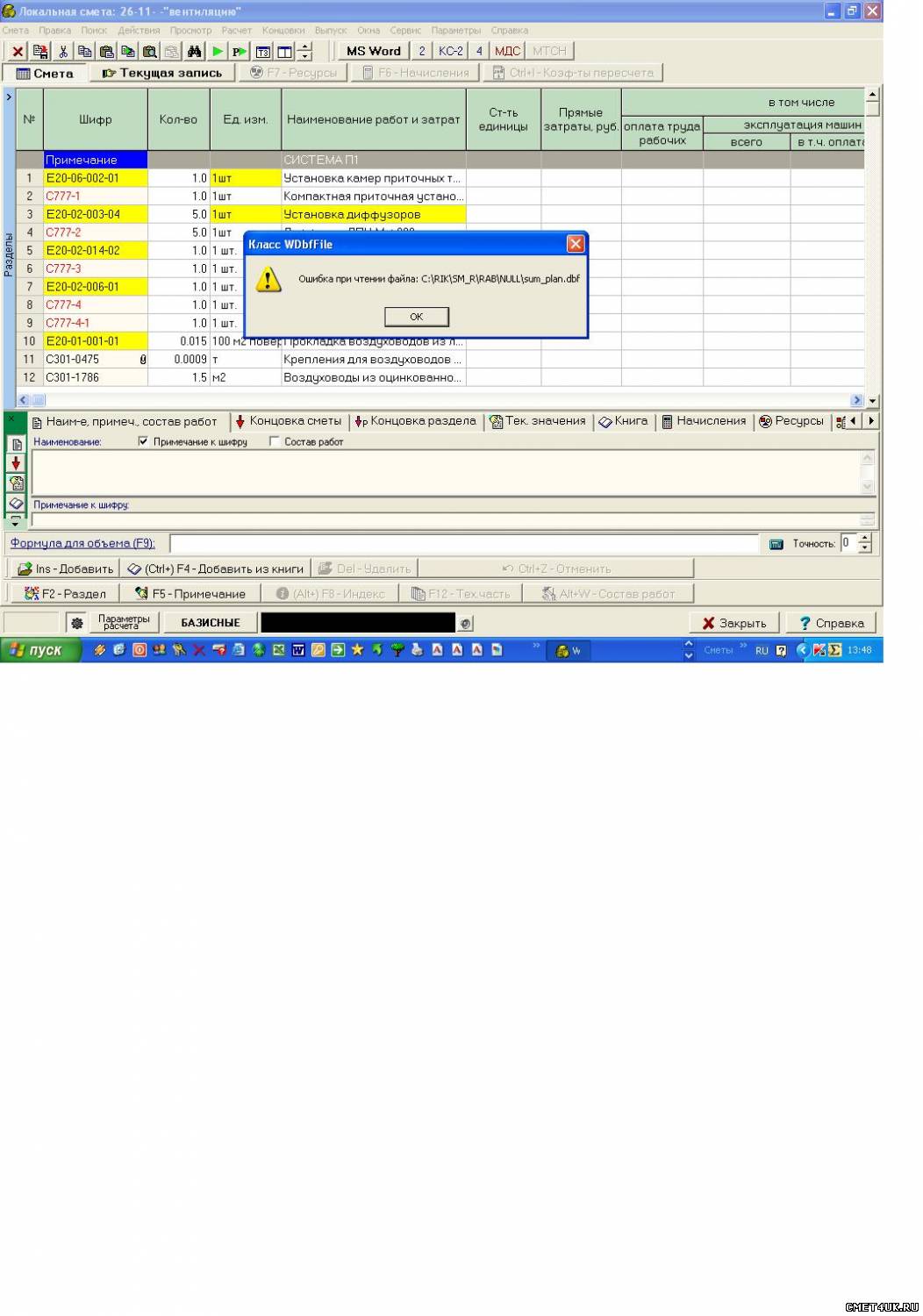923x1316 pixels.
Task: Click Добавить из книги button
Action: pos(215,569)
